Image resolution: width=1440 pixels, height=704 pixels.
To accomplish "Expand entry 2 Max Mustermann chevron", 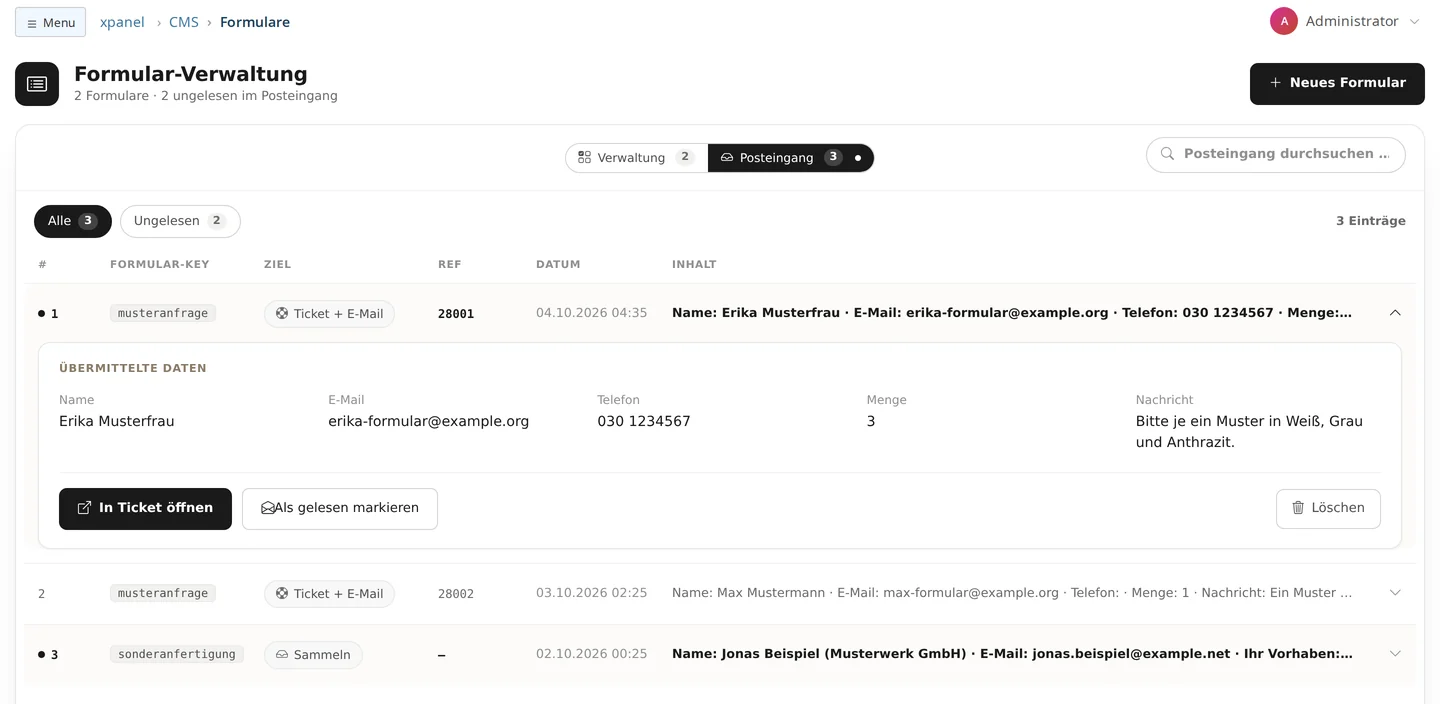I will [x=1395, y=593].
